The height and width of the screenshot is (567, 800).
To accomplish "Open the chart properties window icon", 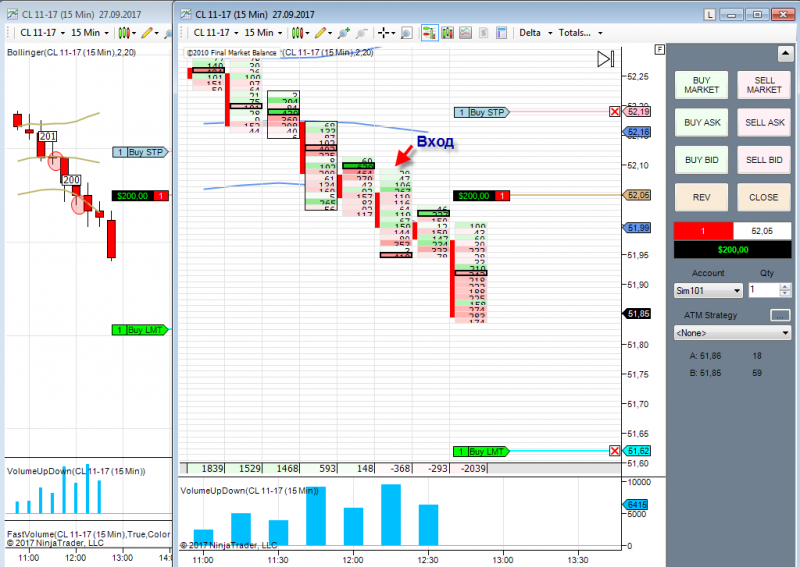I will 502,33.
